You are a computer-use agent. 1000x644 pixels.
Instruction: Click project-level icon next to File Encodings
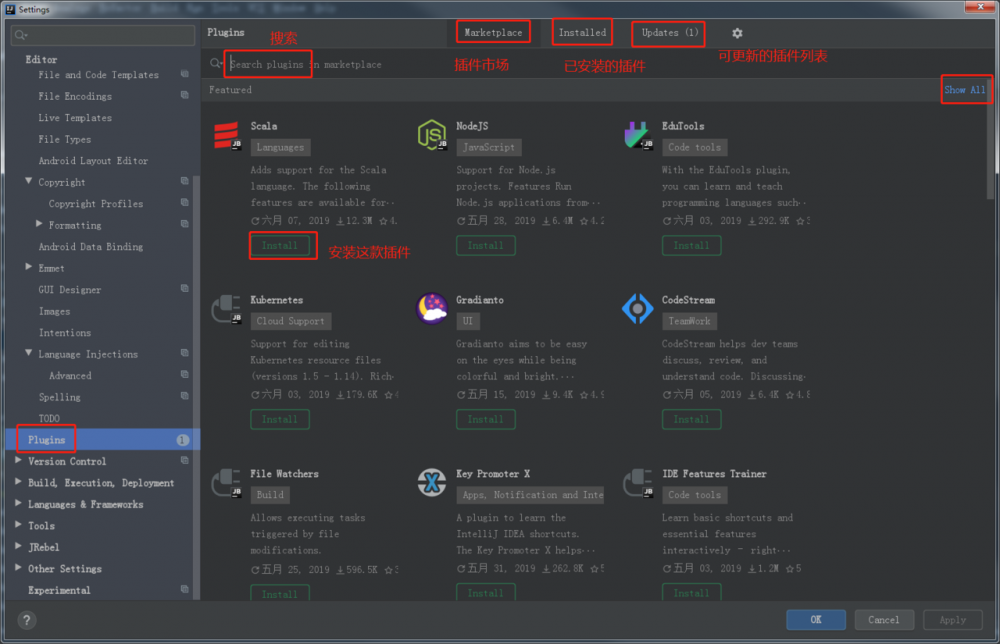tap(184, 96)
